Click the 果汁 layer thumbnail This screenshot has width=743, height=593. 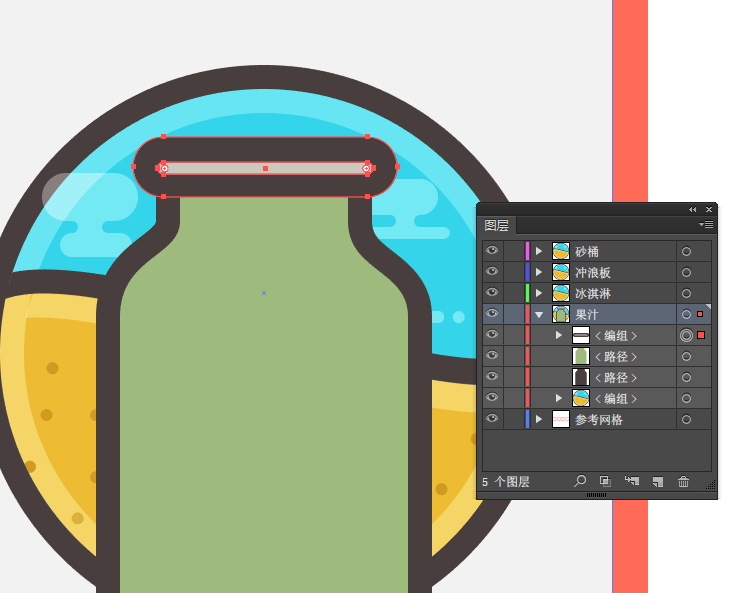561,314
